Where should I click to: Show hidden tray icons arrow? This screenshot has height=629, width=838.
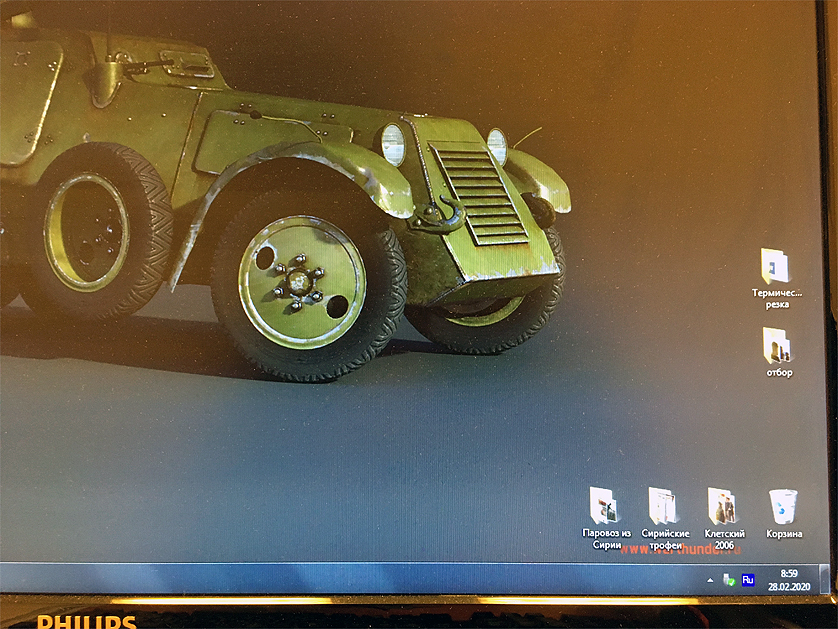(x=710, y=580)
